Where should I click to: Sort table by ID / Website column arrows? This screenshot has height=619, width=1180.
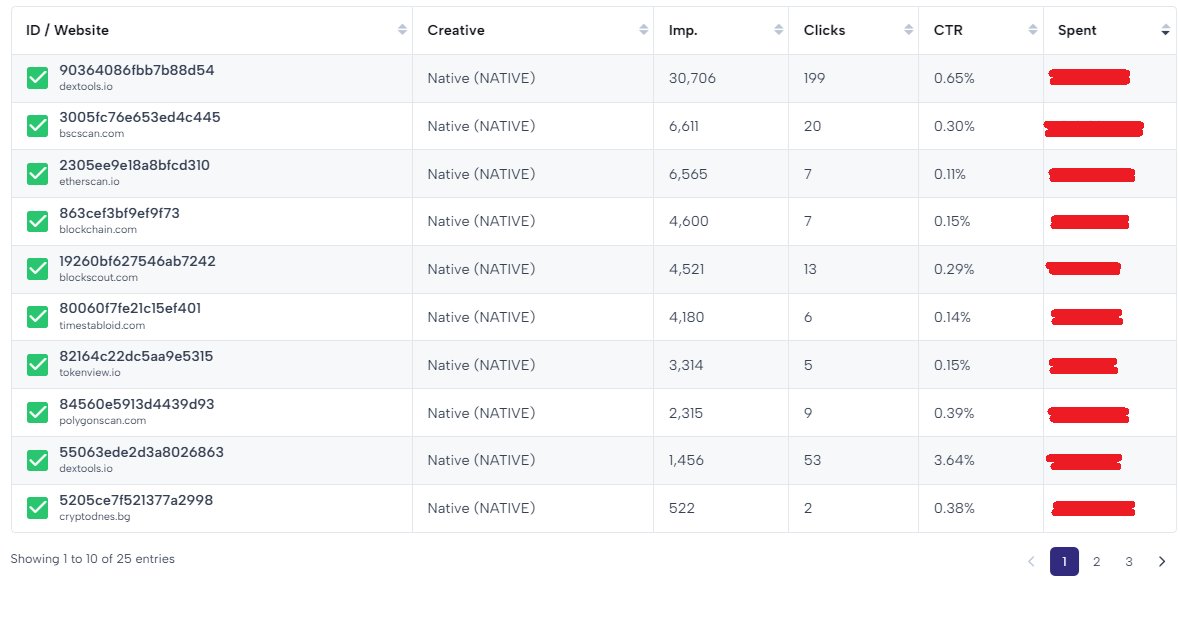pos(402,29)
